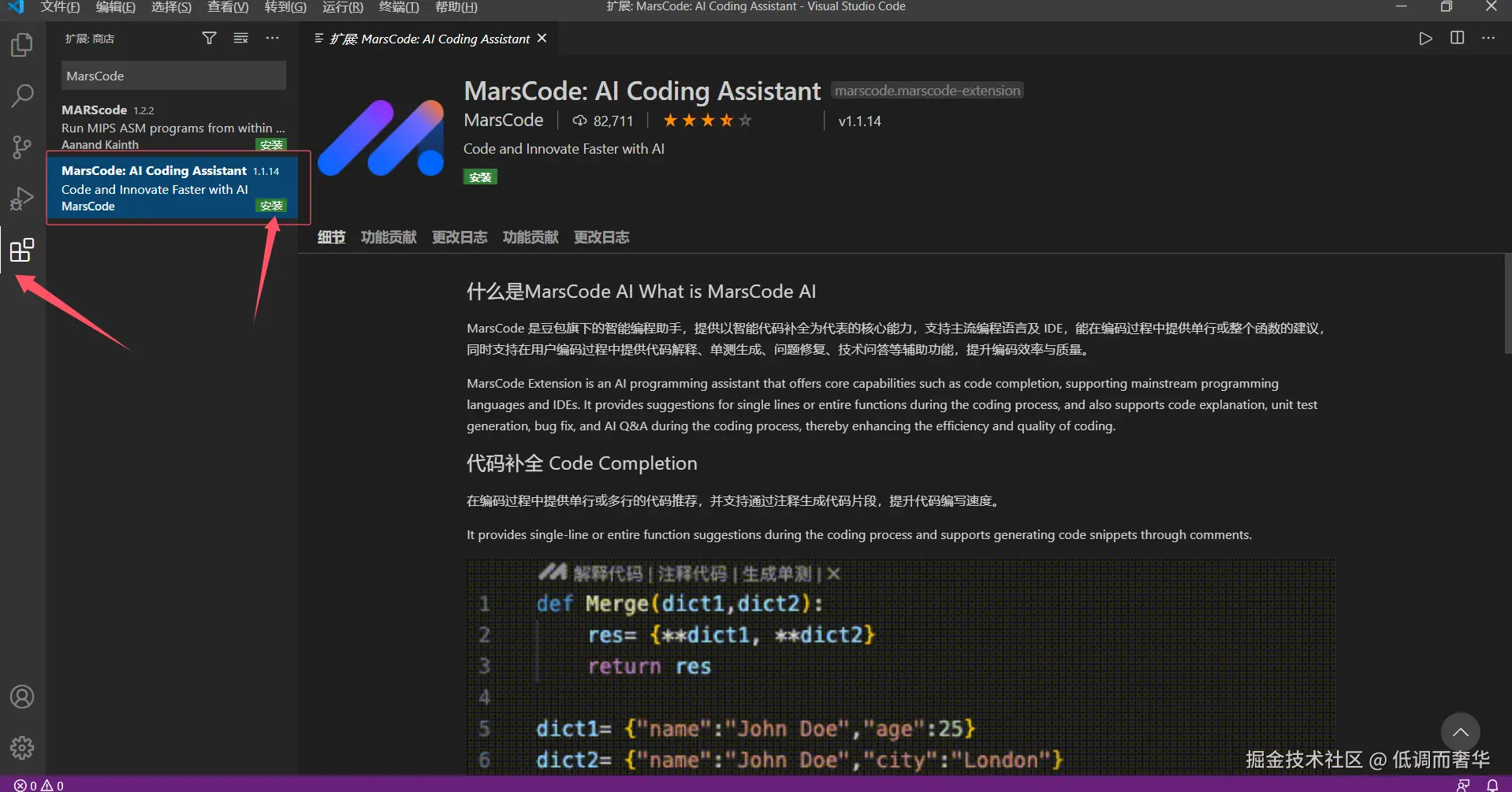Click the extension details vertical scrollbar
This screenshot has width=1512, height=792.
coord(1507,303)
